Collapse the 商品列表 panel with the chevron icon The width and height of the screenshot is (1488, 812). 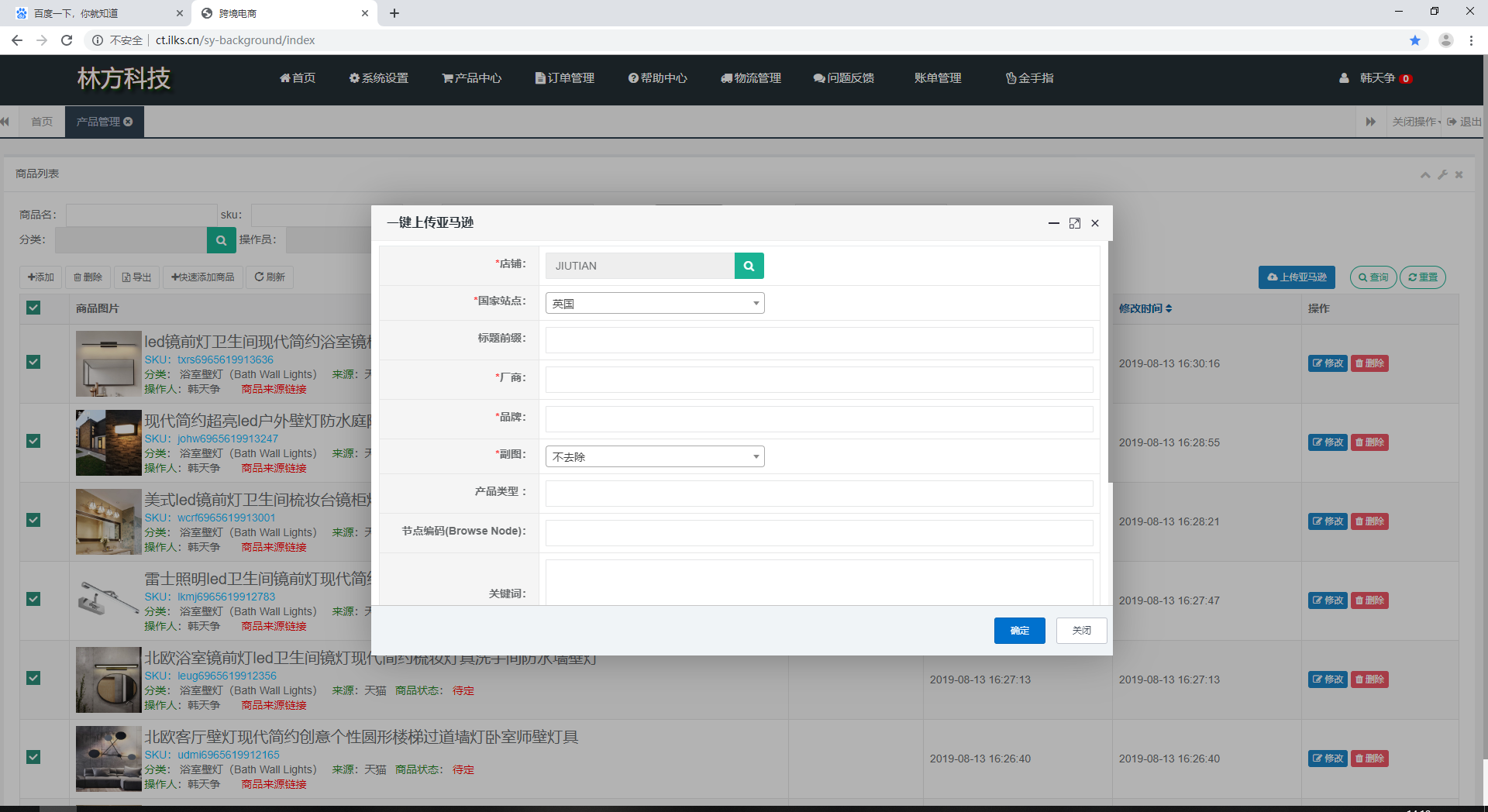(1425, 175)
